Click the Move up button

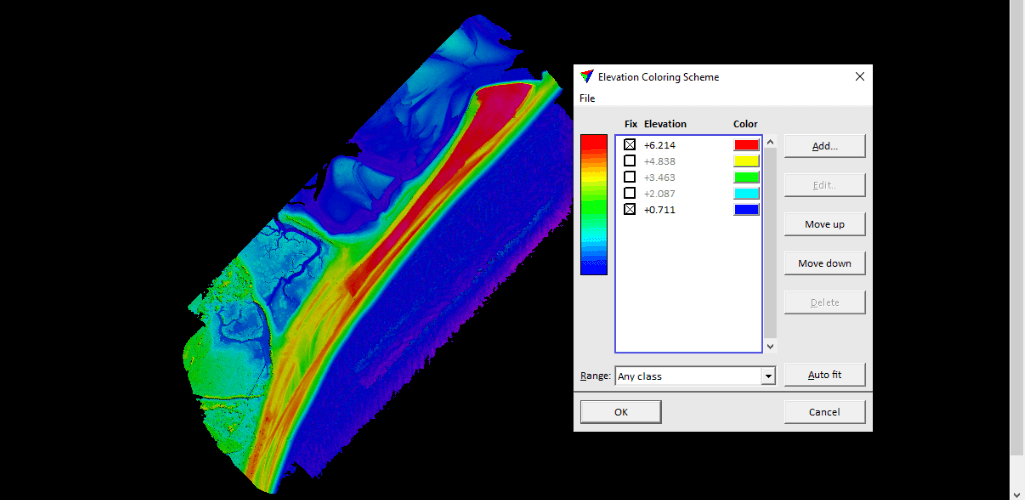824,224
